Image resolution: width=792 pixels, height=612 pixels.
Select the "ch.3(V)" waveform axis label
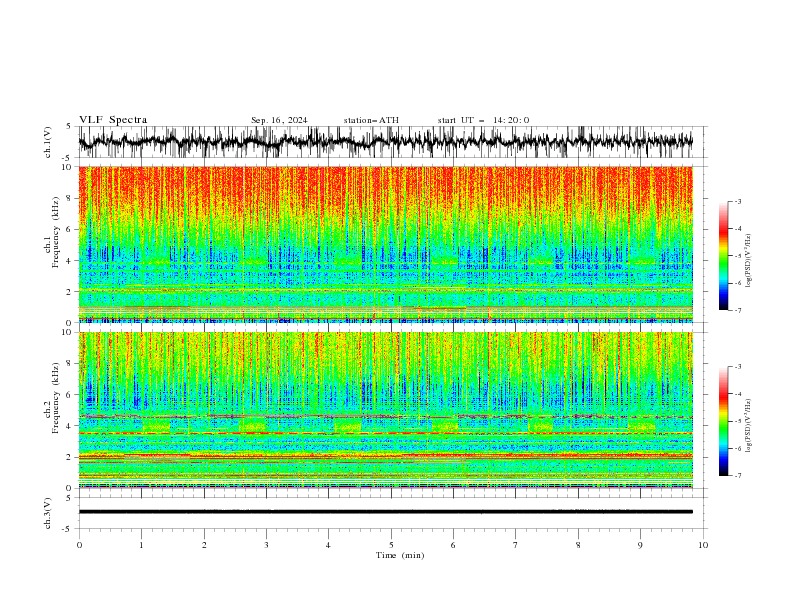click(x=48, y=513)
